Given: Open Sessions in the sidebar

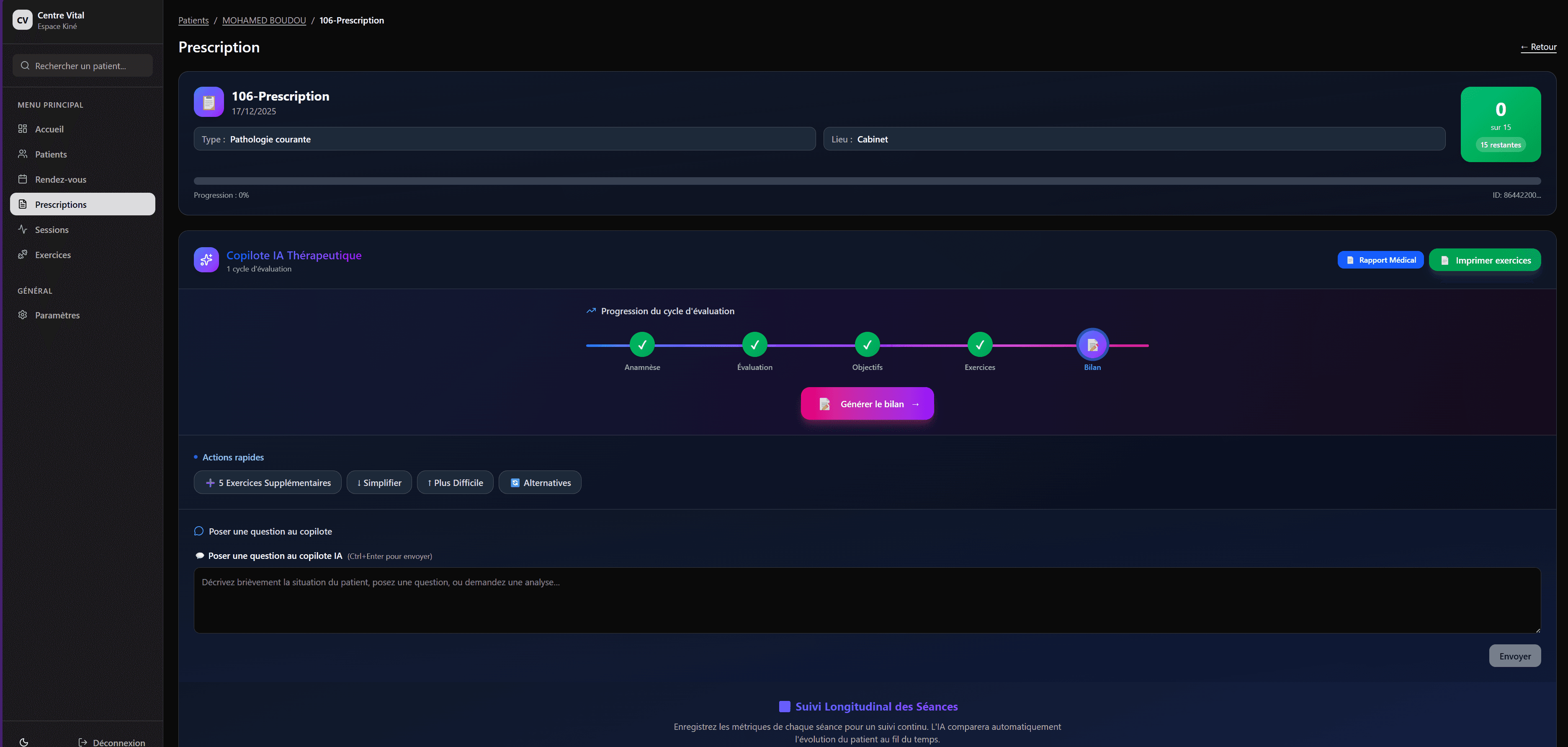Looking at the screenshot, I should coord(52,230).
